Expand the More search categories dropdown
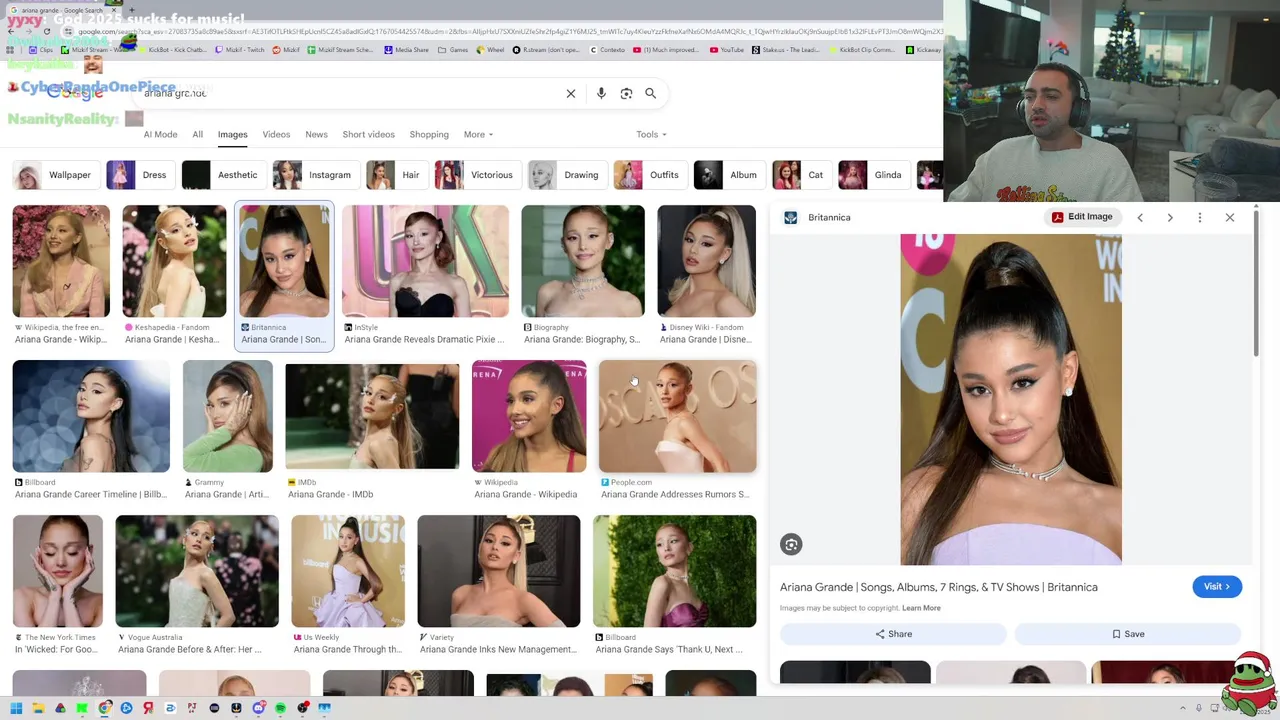The width and height of the screenshot is (1280, 720). pos(478,134)
